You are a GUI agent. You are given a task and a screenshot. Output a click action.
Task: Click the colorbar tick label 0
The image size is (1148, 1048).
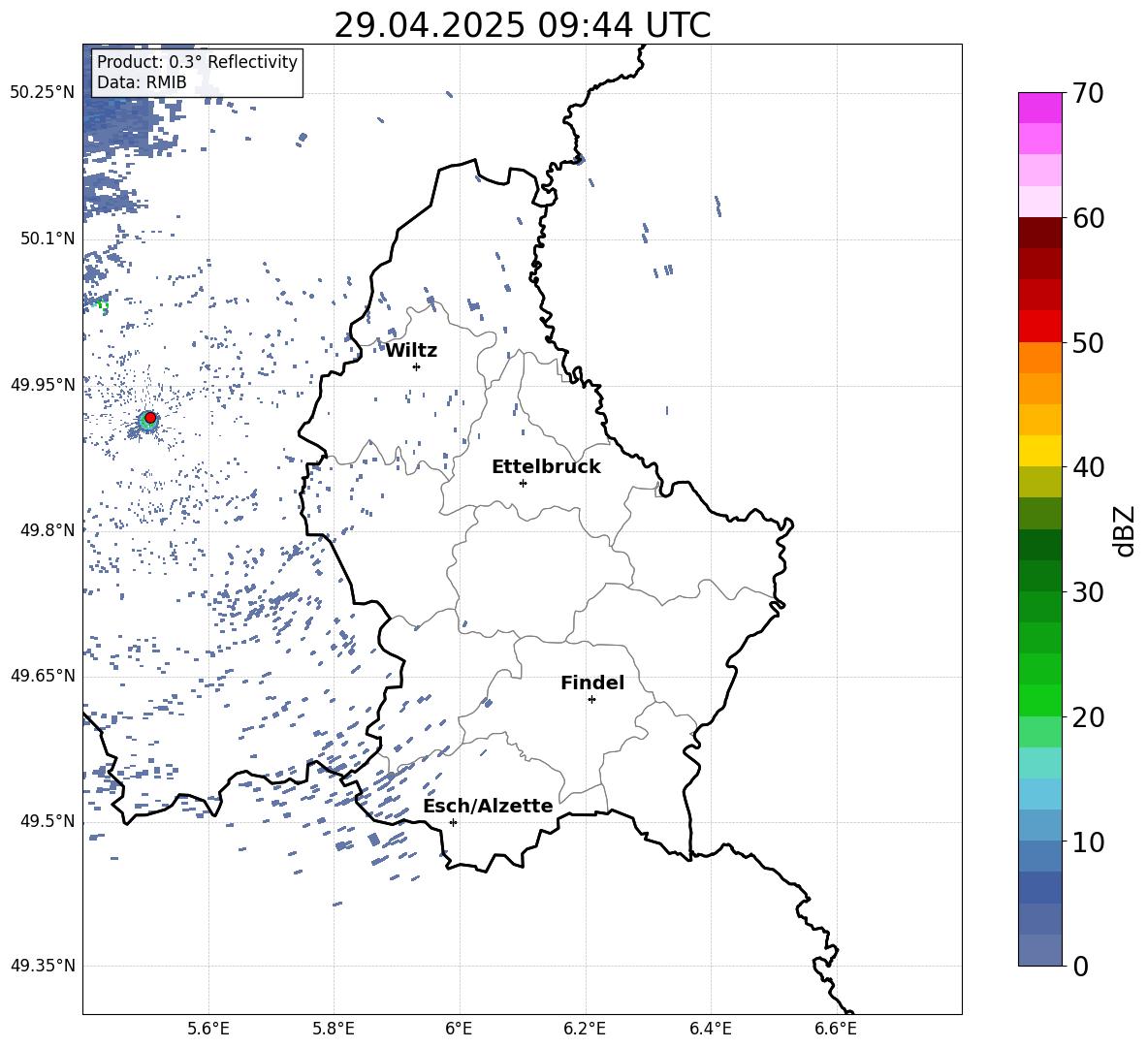[x=1080, y=966]
